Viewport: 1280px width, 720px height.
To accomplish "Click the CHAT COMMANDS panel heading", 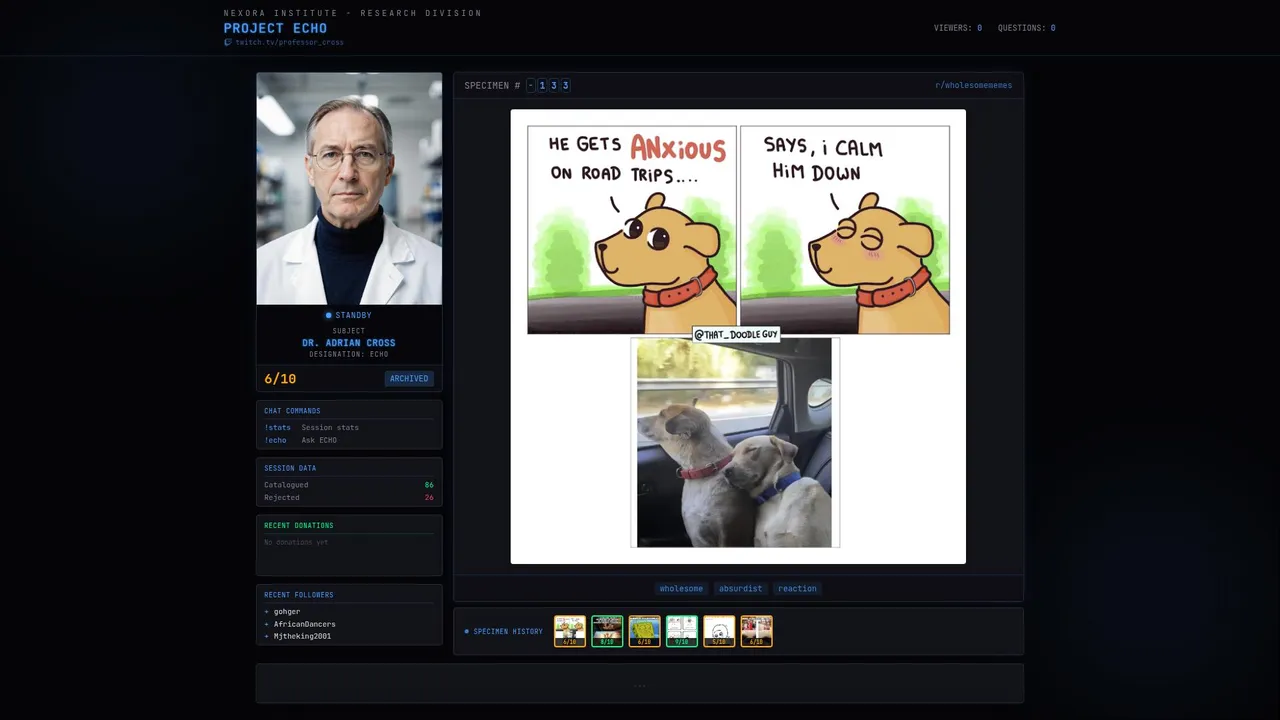I will coord(292,411).
